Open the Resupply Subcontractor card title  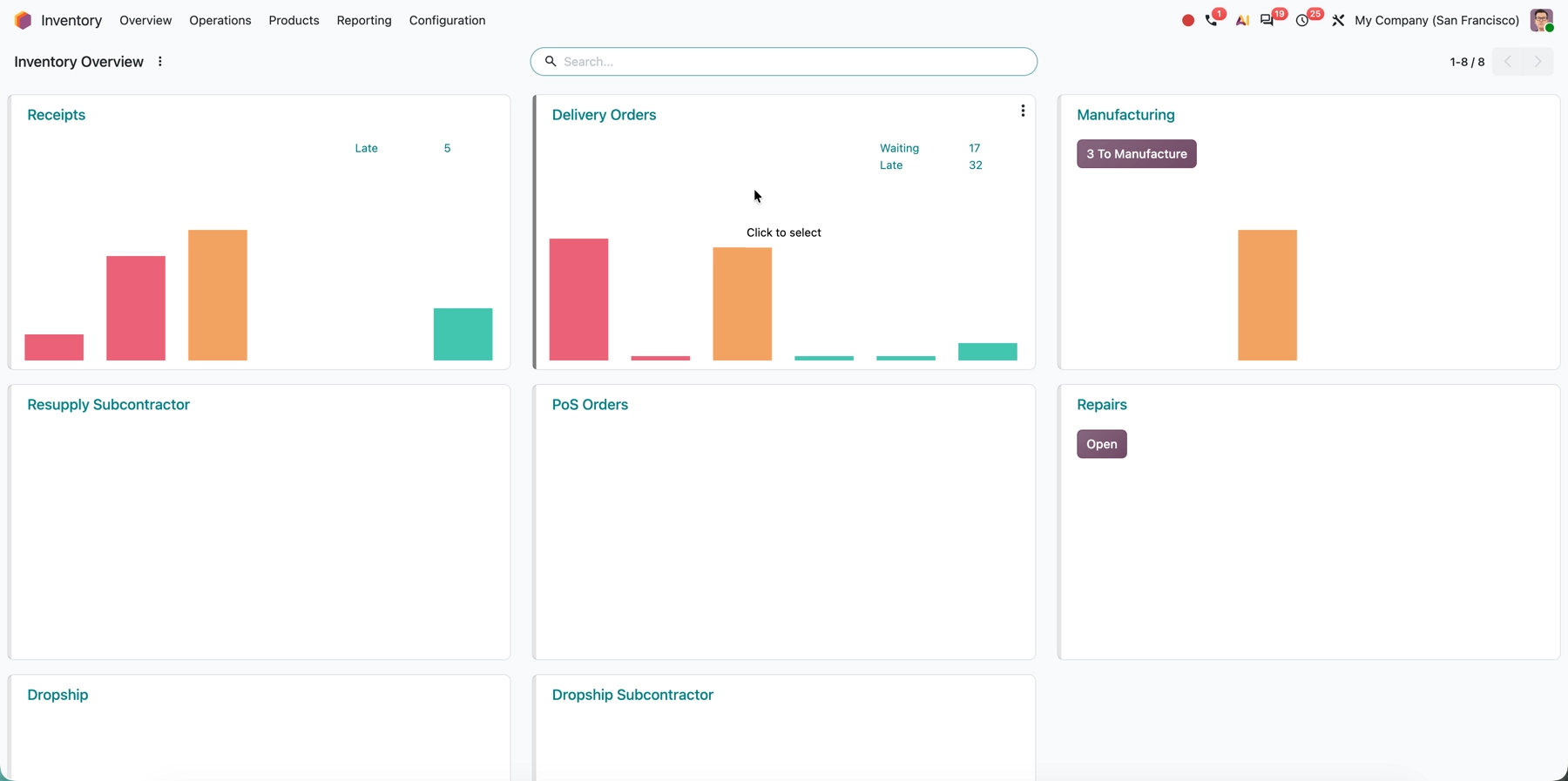click(108, 405)
